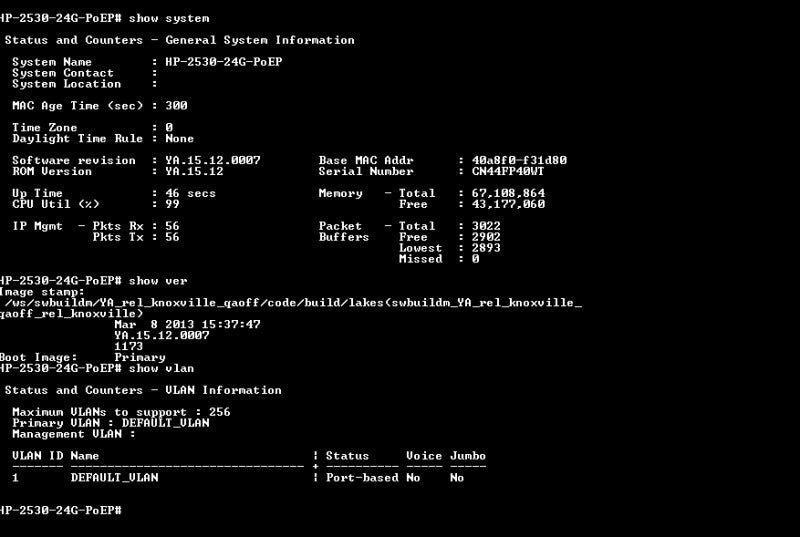Viewport: 800px width, 537px height.
Task: Select Base MAC Addr 40a8f0-f31d80
Action: pos(519,160)
